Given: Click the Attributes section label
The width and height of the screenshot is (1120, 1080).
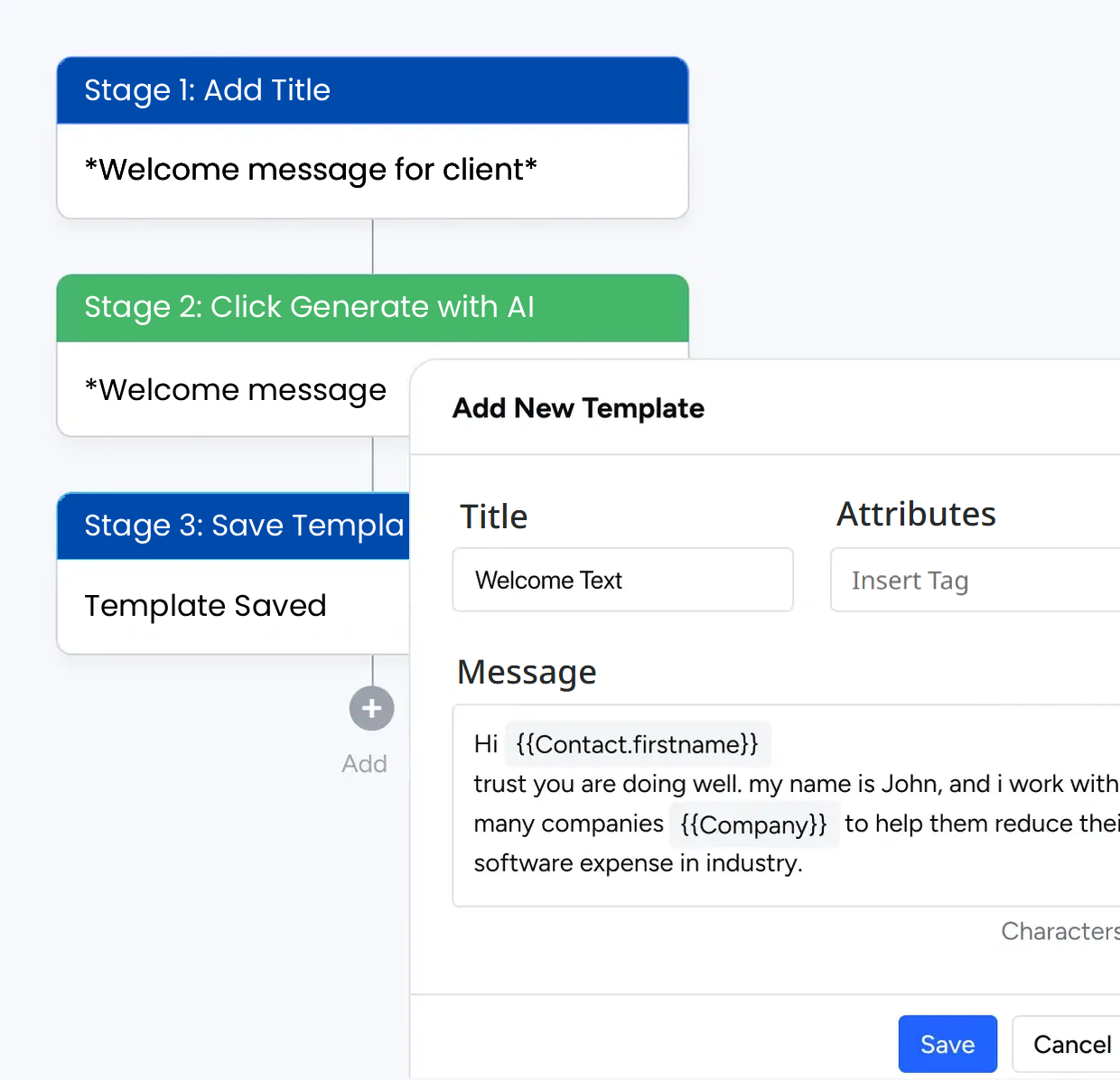Looking at the screenshot, I should pos(916,514).
